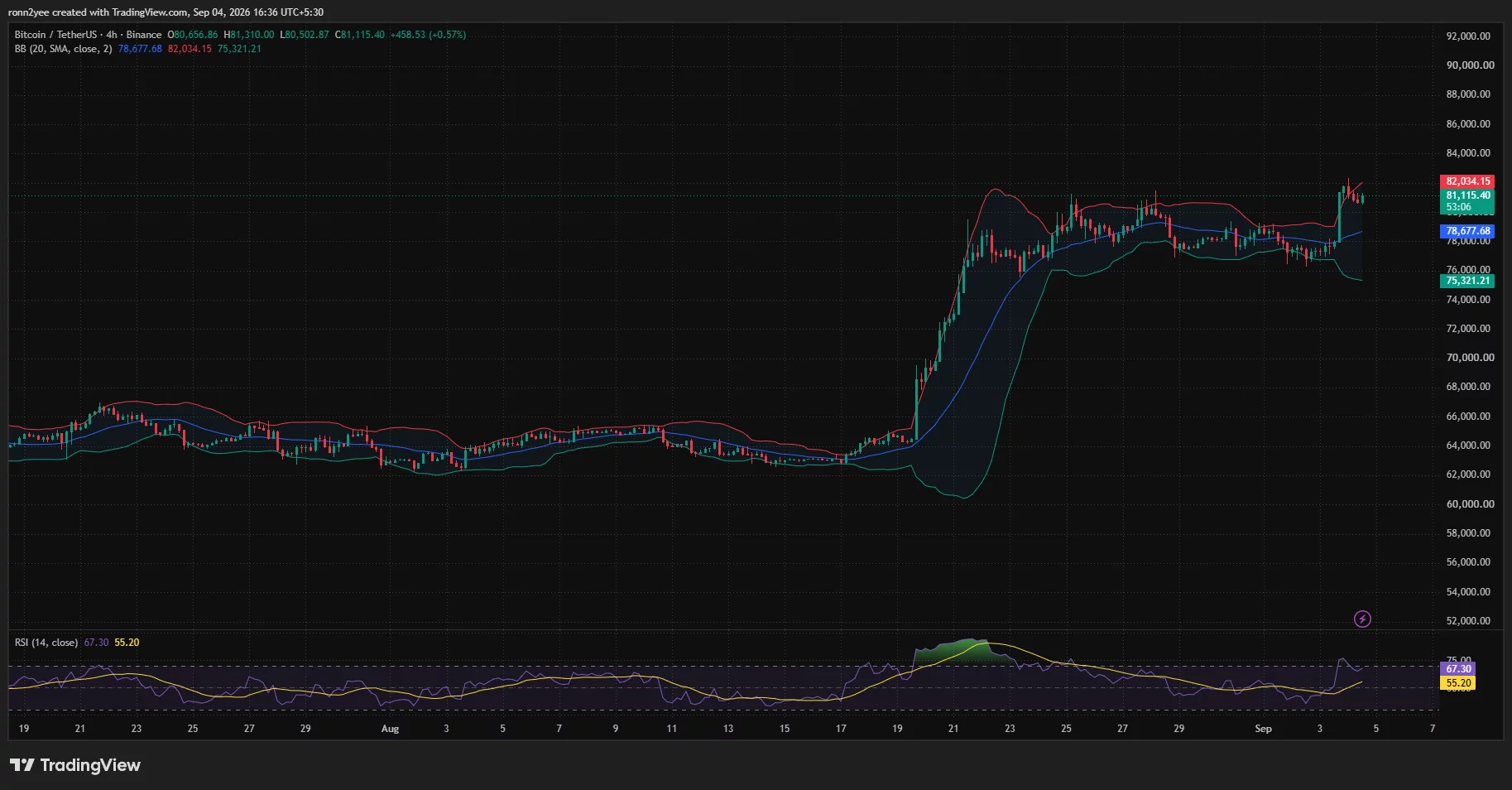Image resolution: width=1512 pixels, height=790 pixels.
Task: Click the 54,000.00 price axis label
Action: pyautogui.click(x=1468, y=592)
